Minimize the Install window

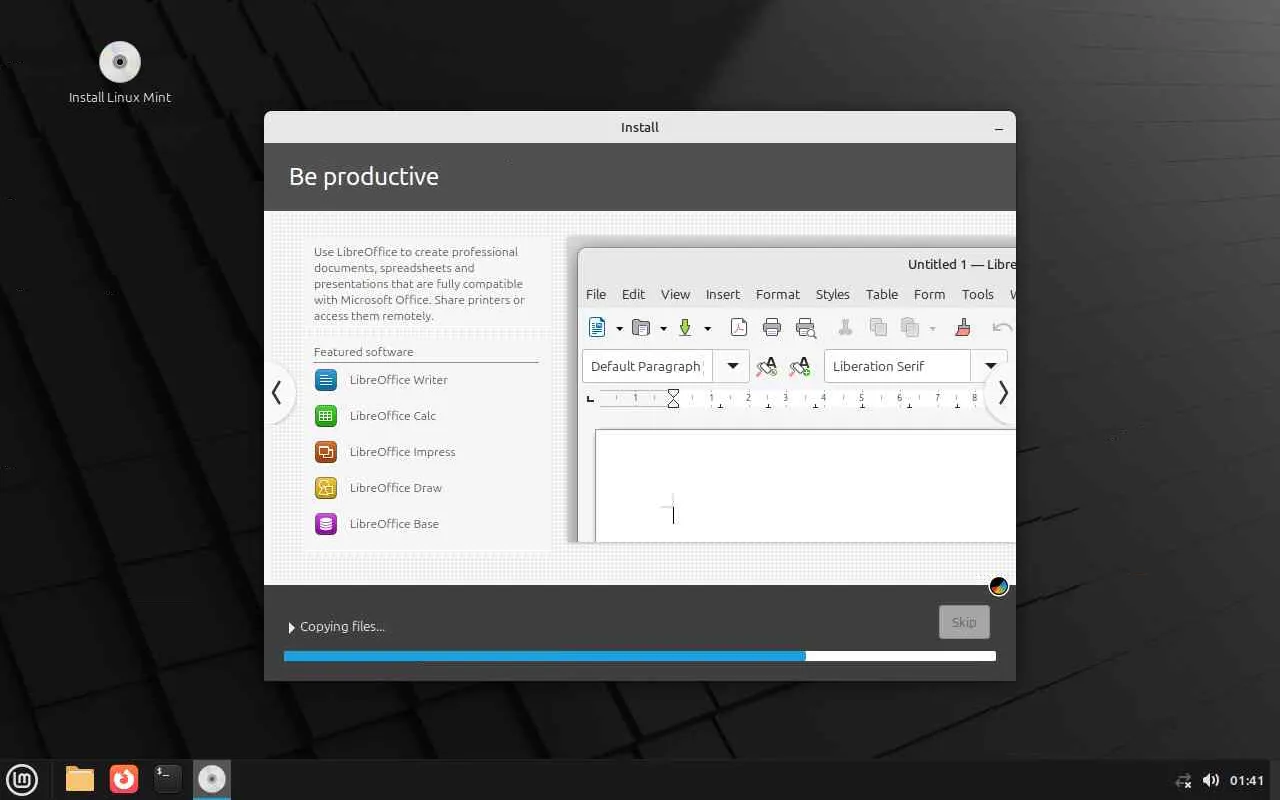(x=999, y=128)
